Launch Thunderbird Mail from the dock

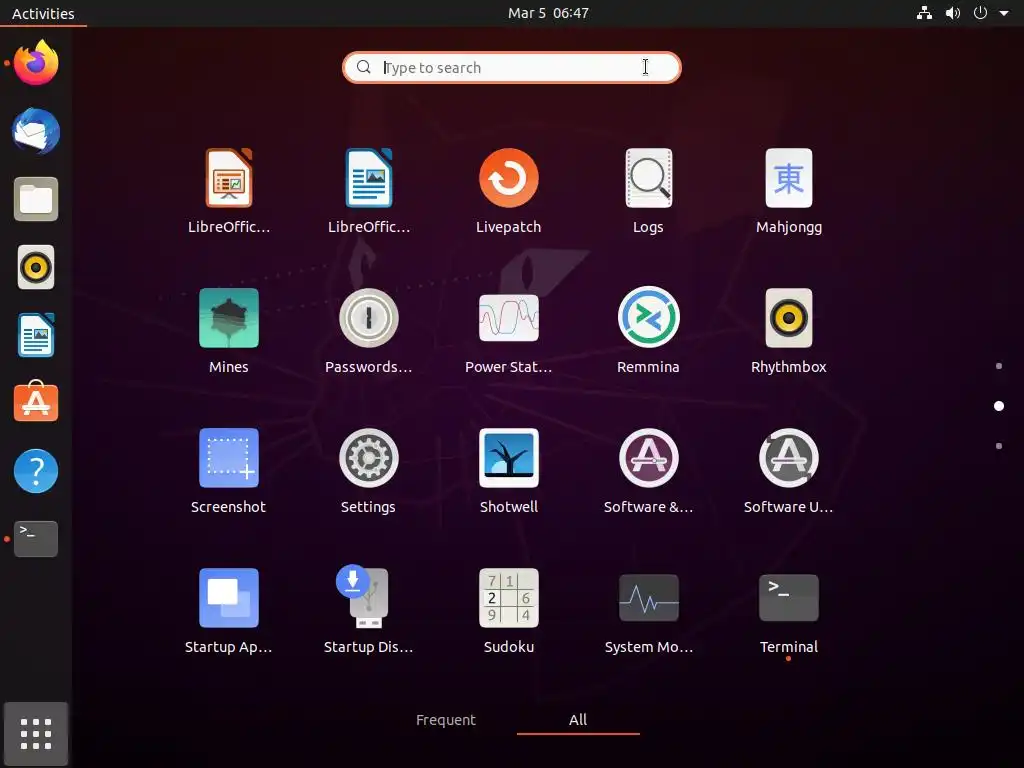pyautogui.click(x=36, y=131)
